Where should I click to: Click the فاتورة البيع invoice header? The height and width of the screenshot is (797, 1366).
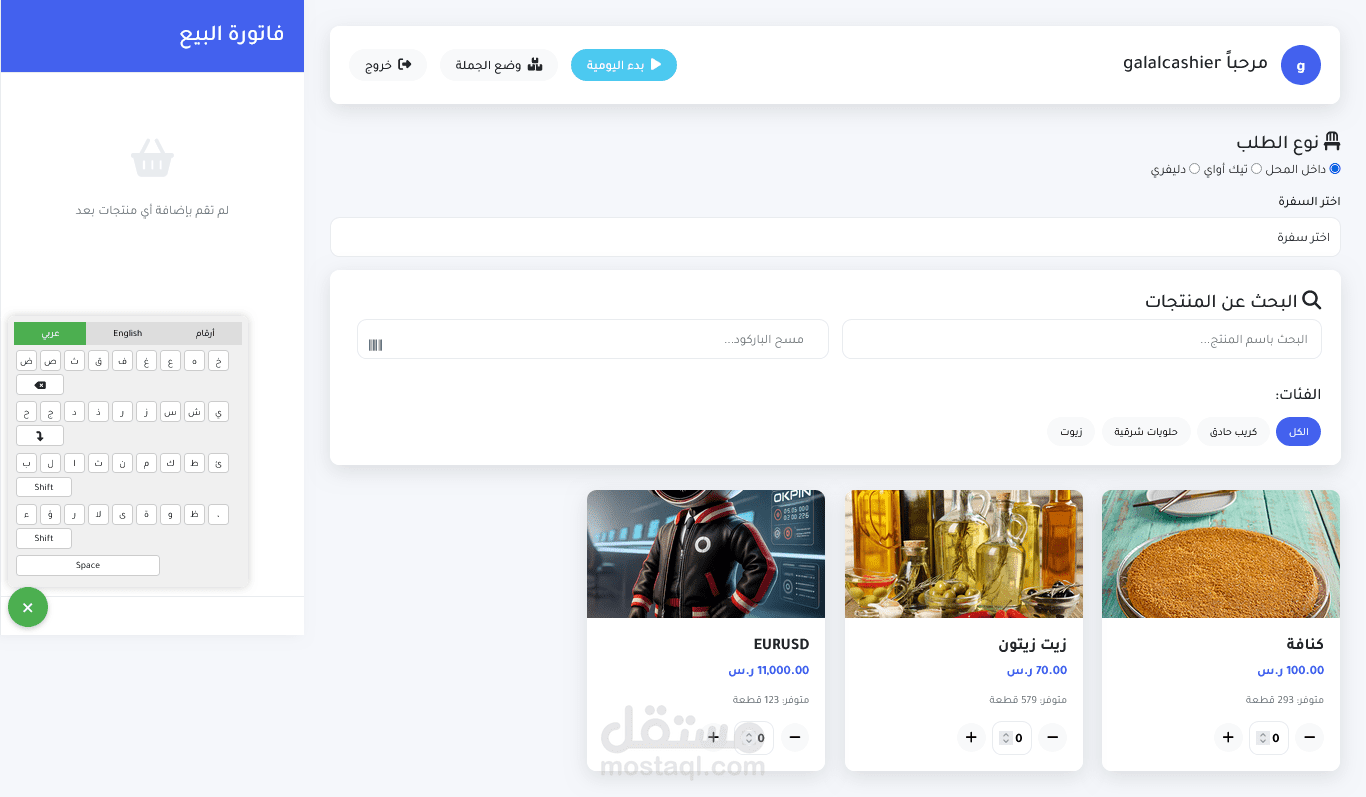tap(232, 34)
